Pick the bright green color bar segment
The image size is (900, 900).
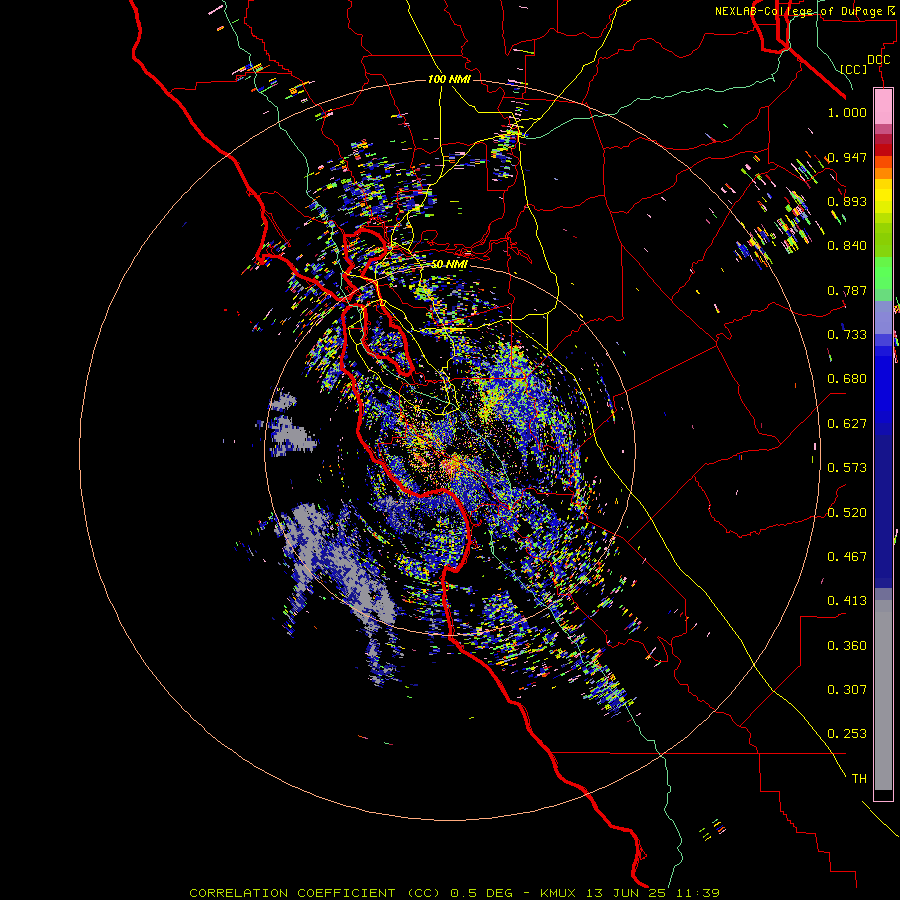click(883, 273)
